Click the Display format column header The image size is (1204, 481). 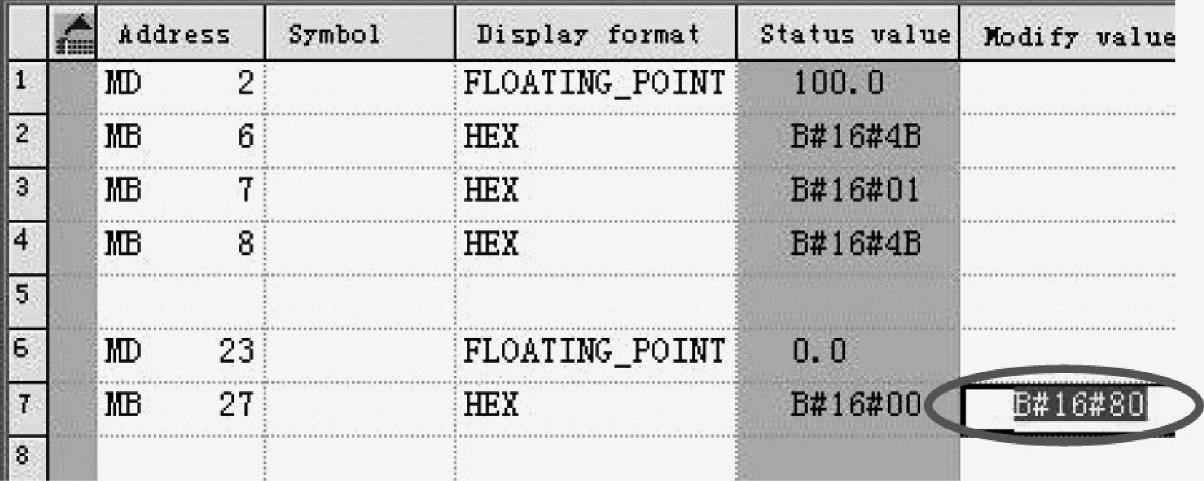pyautogui.click(x=594, y=35)
